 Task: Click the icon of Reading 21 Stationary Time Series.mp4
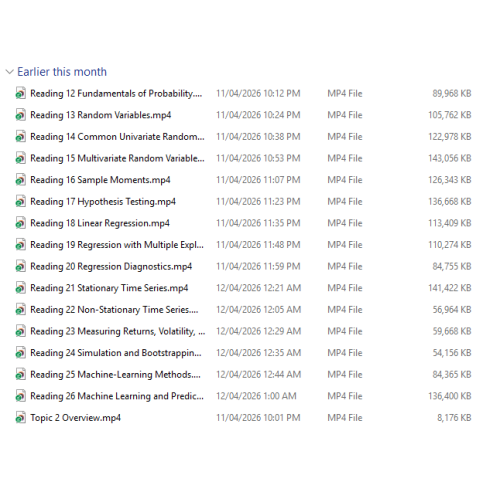[20, 288]
